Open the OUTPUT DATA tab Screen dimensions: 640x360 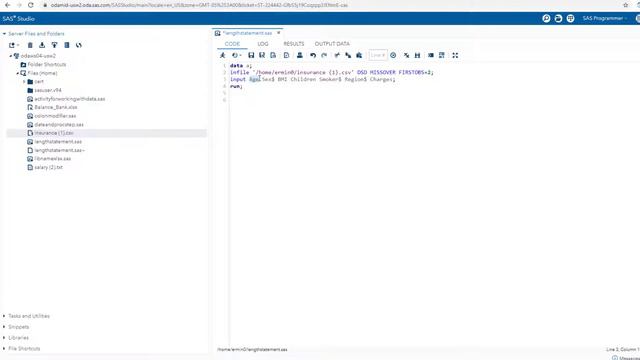tap(332, 44)
